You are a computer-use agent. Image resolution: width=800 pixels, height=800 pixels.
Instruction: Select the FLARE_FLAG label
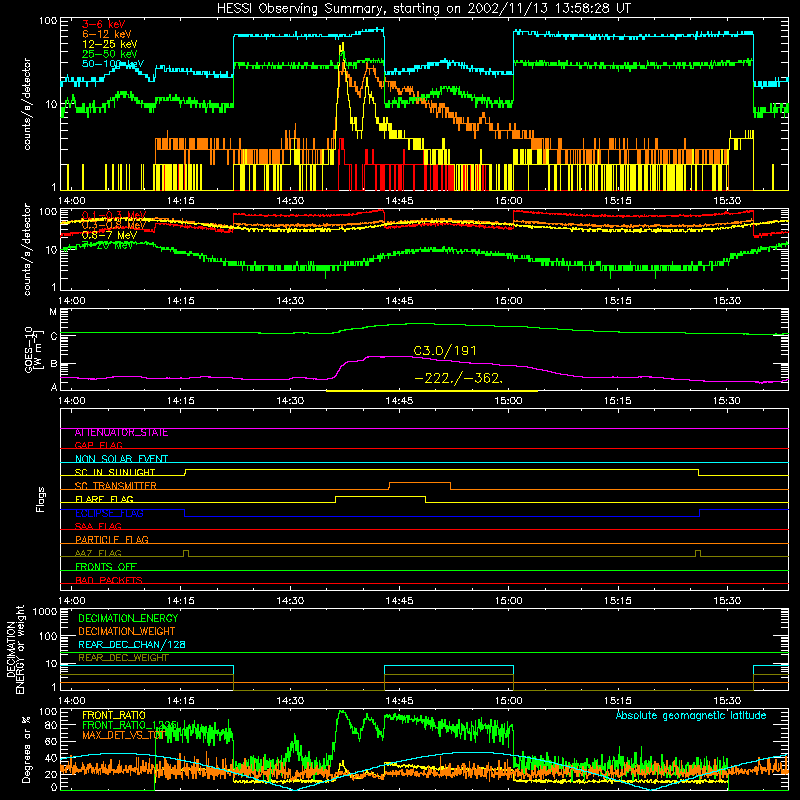pos(104,499)
